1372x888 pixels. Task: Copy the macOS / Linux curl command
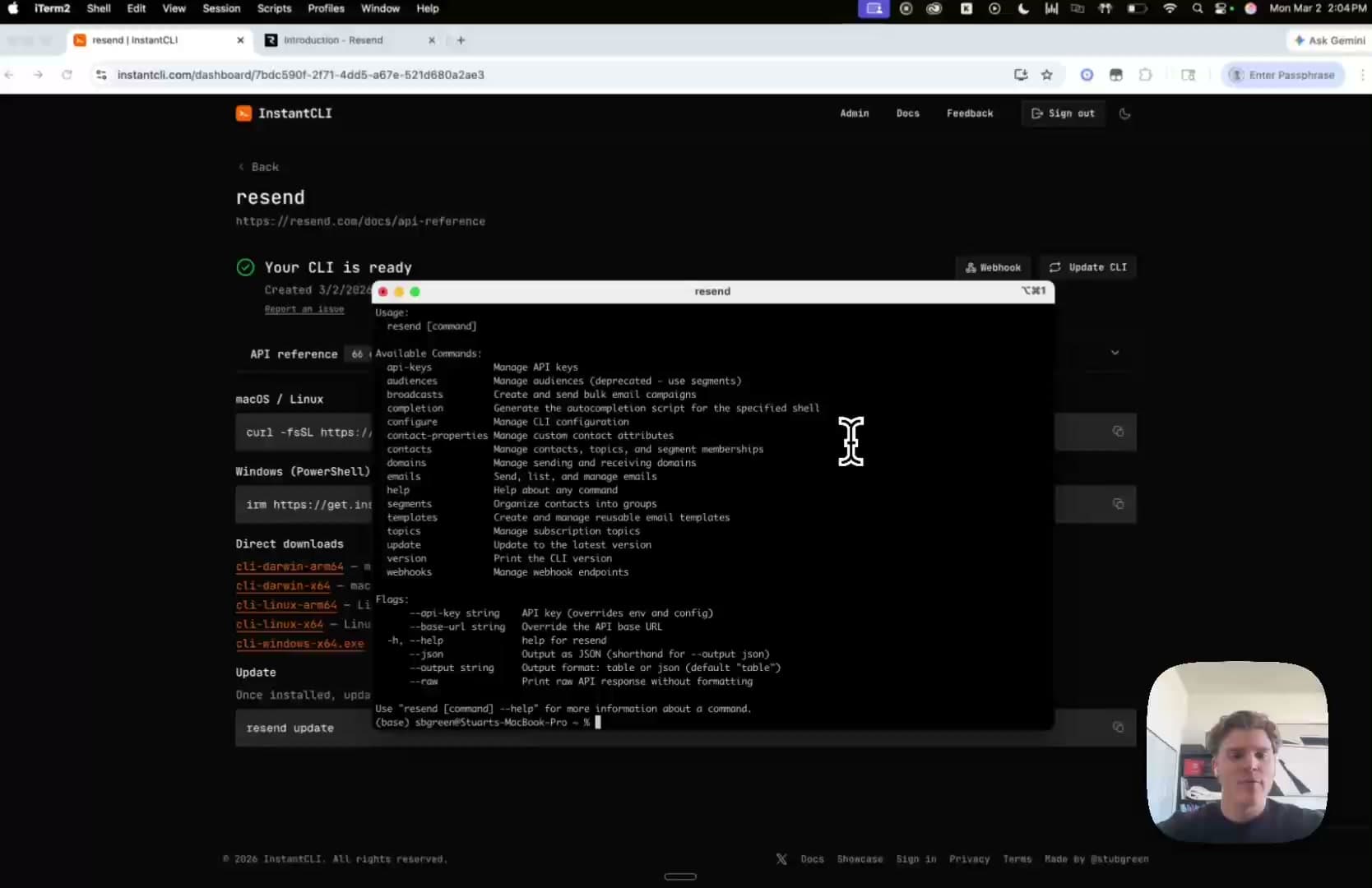pos(1118,432)
